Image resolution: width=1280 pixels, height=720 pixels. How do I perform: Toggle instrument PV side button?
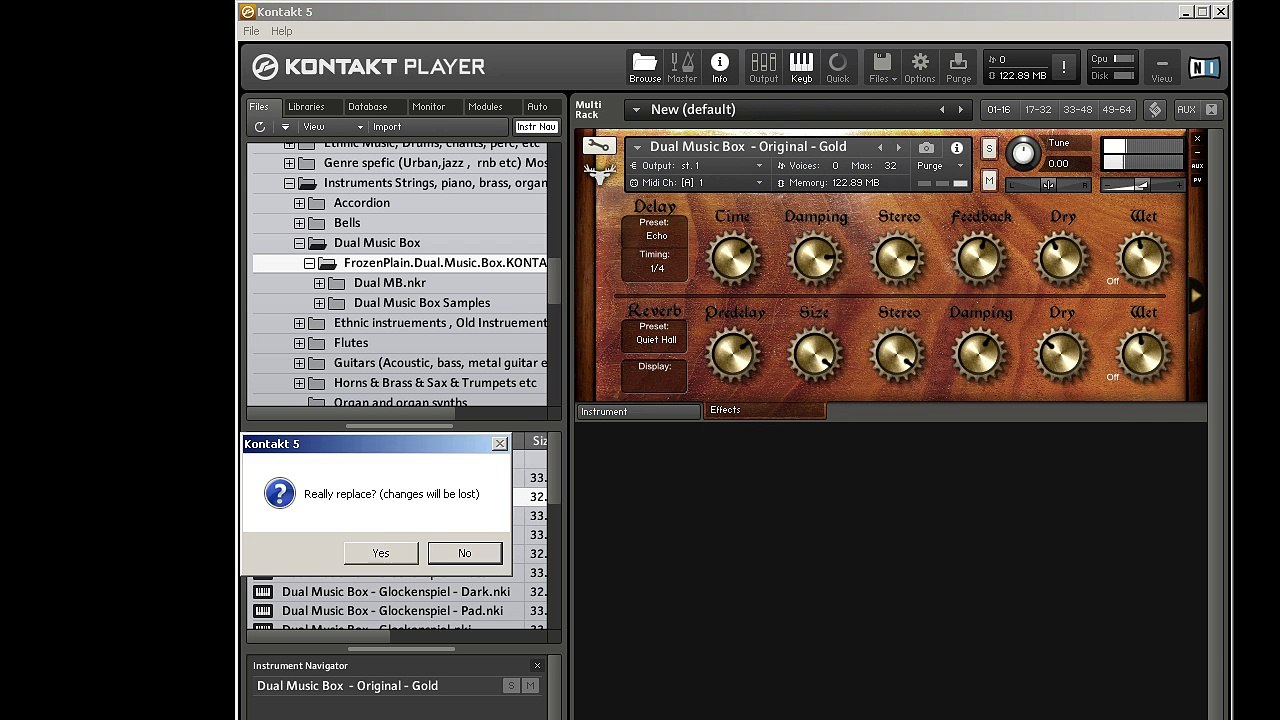click(x=1197, y=180)
